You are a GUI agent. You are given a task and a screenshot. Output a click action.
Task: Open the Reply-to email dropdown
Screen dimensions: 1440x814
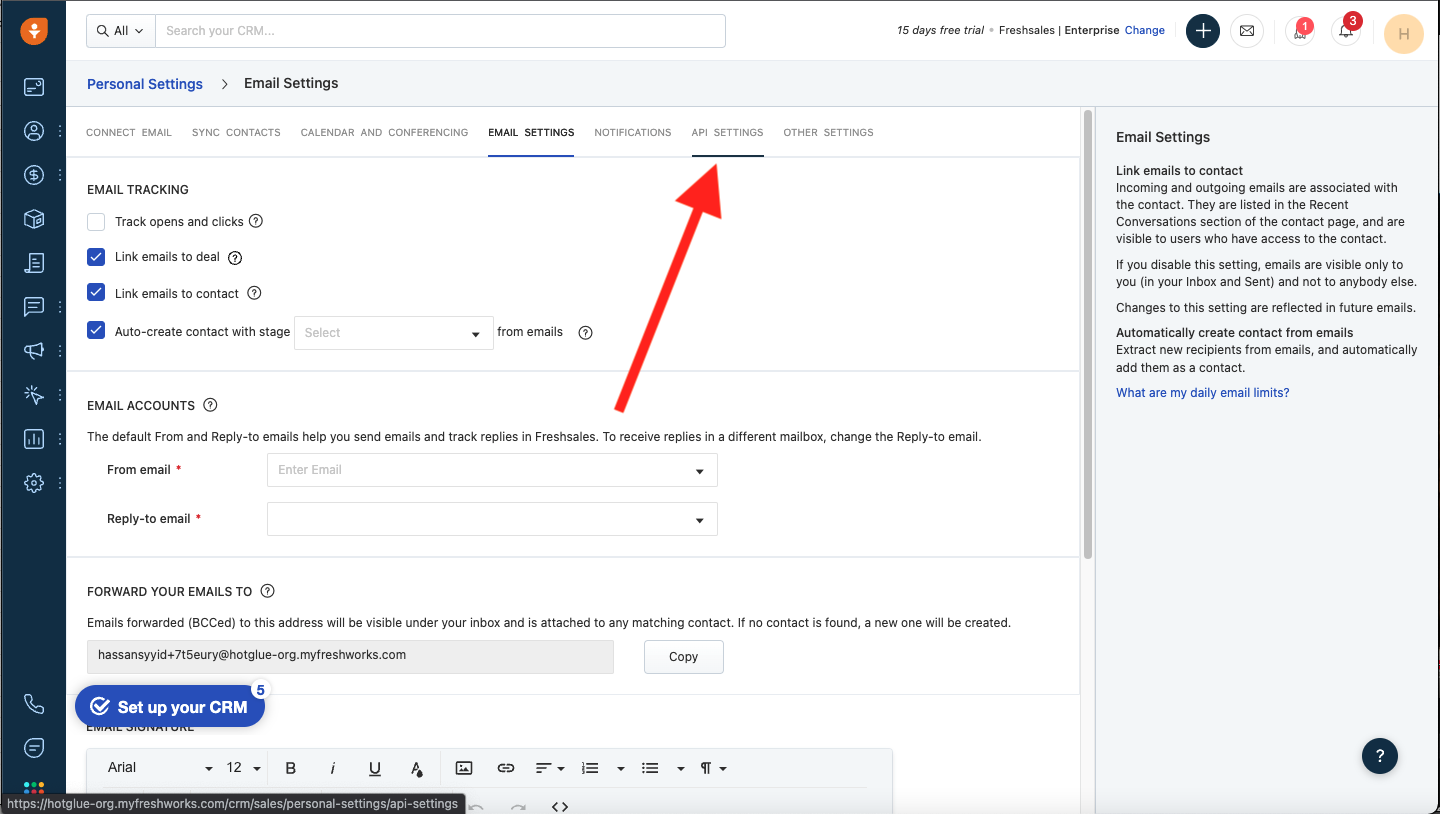coord(492,519)
